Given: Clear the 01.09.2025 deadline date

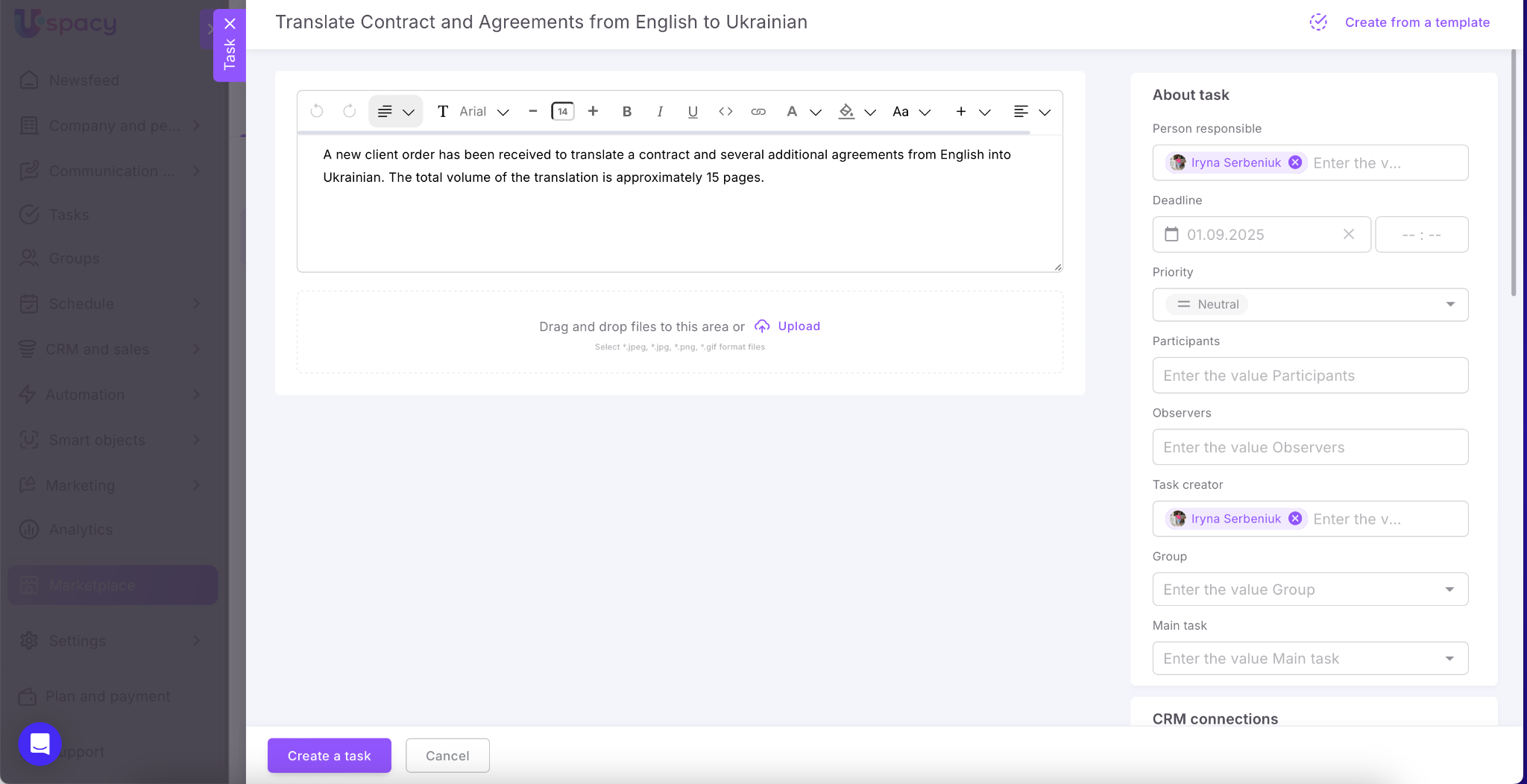Looking at the screenshot, I should tap(1348, 235).
